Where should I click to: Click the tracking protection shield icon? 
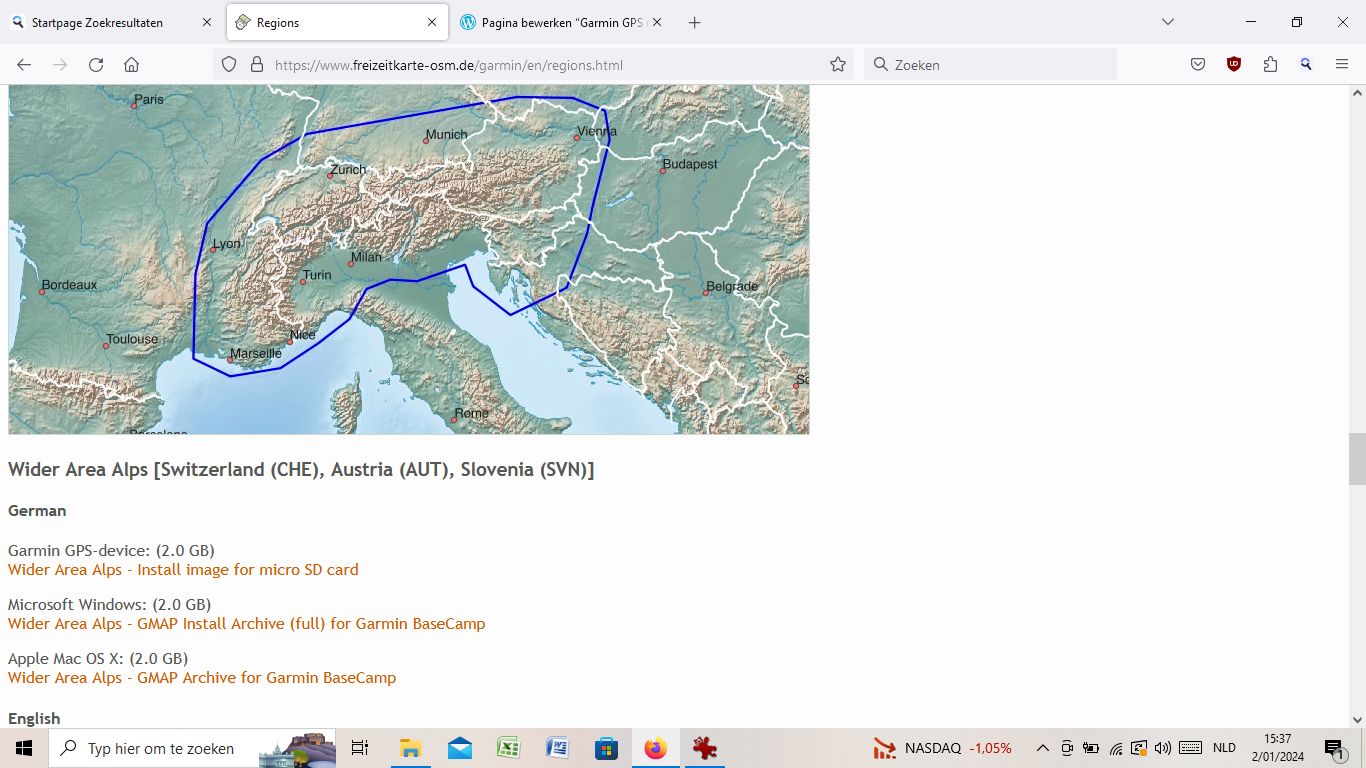229,65
